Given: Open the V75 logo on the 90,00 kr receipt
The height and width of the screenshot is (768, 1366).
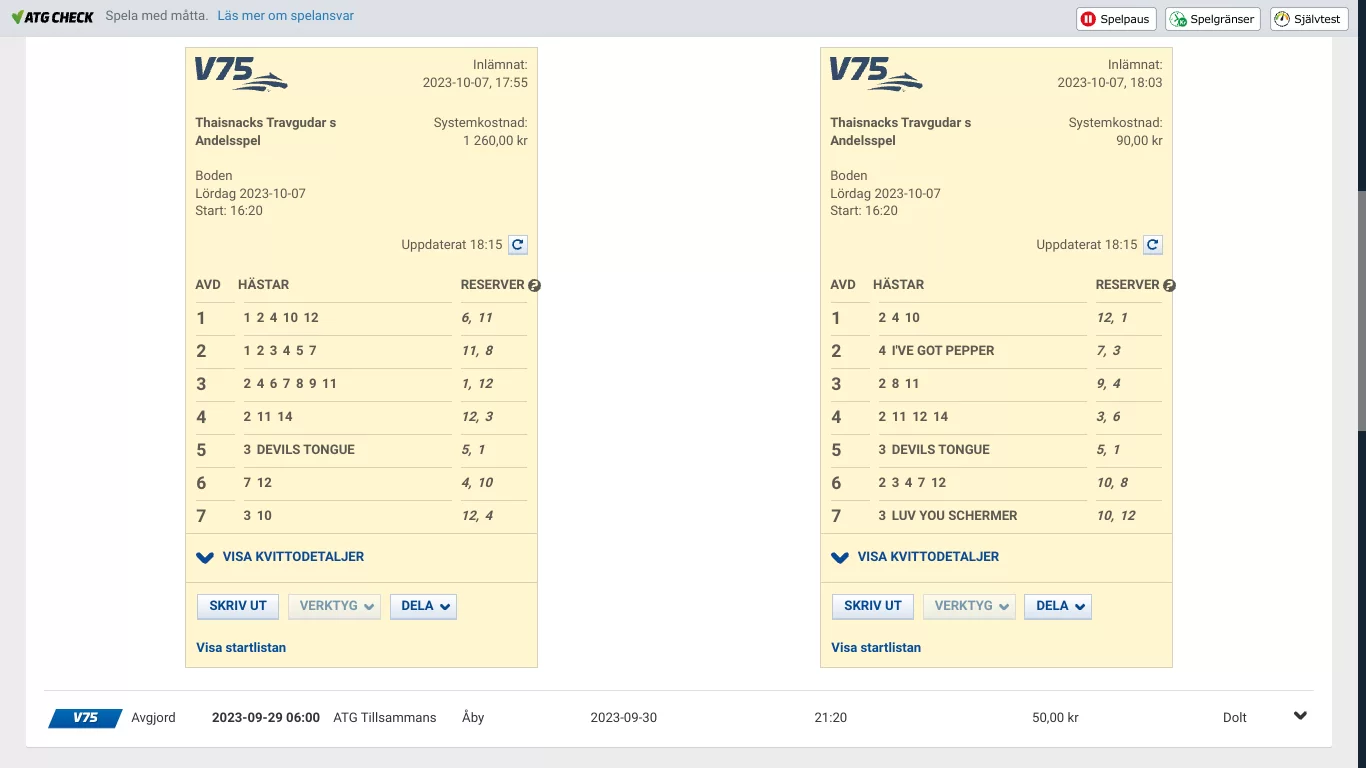Looking at the screenshot, I should [876, 74].
